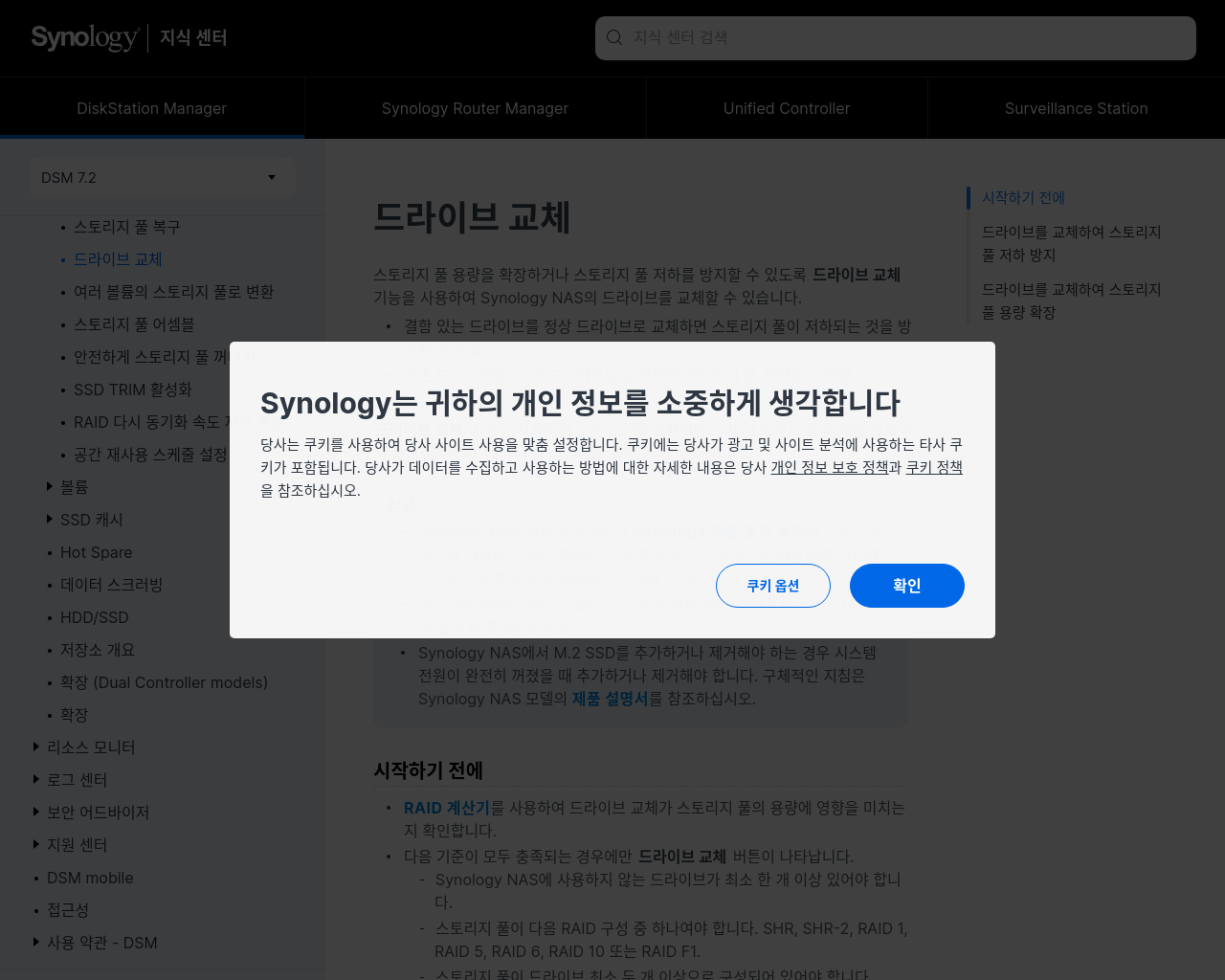Switch to the Unified Controller tab
Image resolution: width=1225 pixels, height=980 pixels.
click(x=787, y=108)
